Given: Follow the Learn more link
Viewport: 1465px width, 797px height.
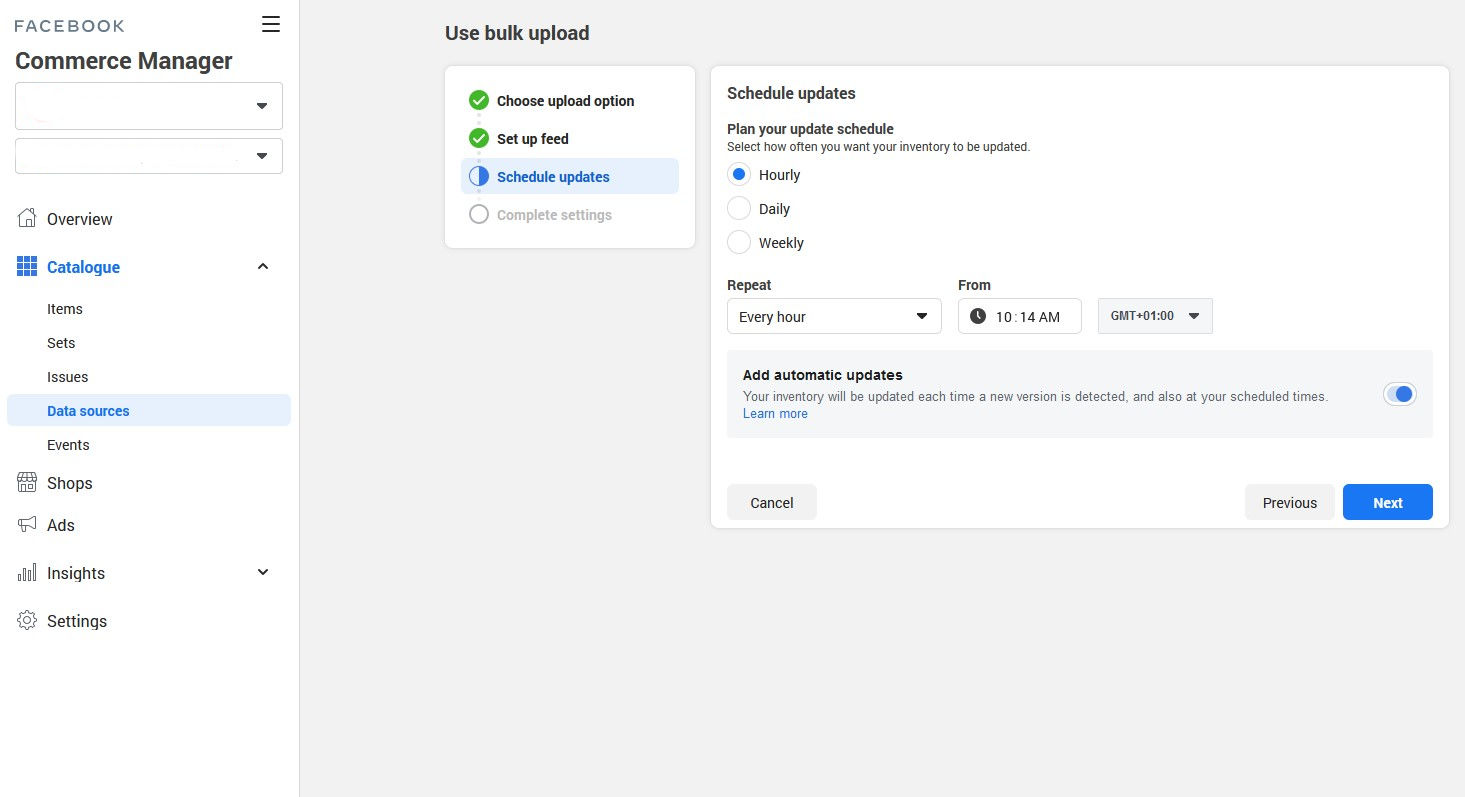Looking at the screenshot, I should coord(775,413).
